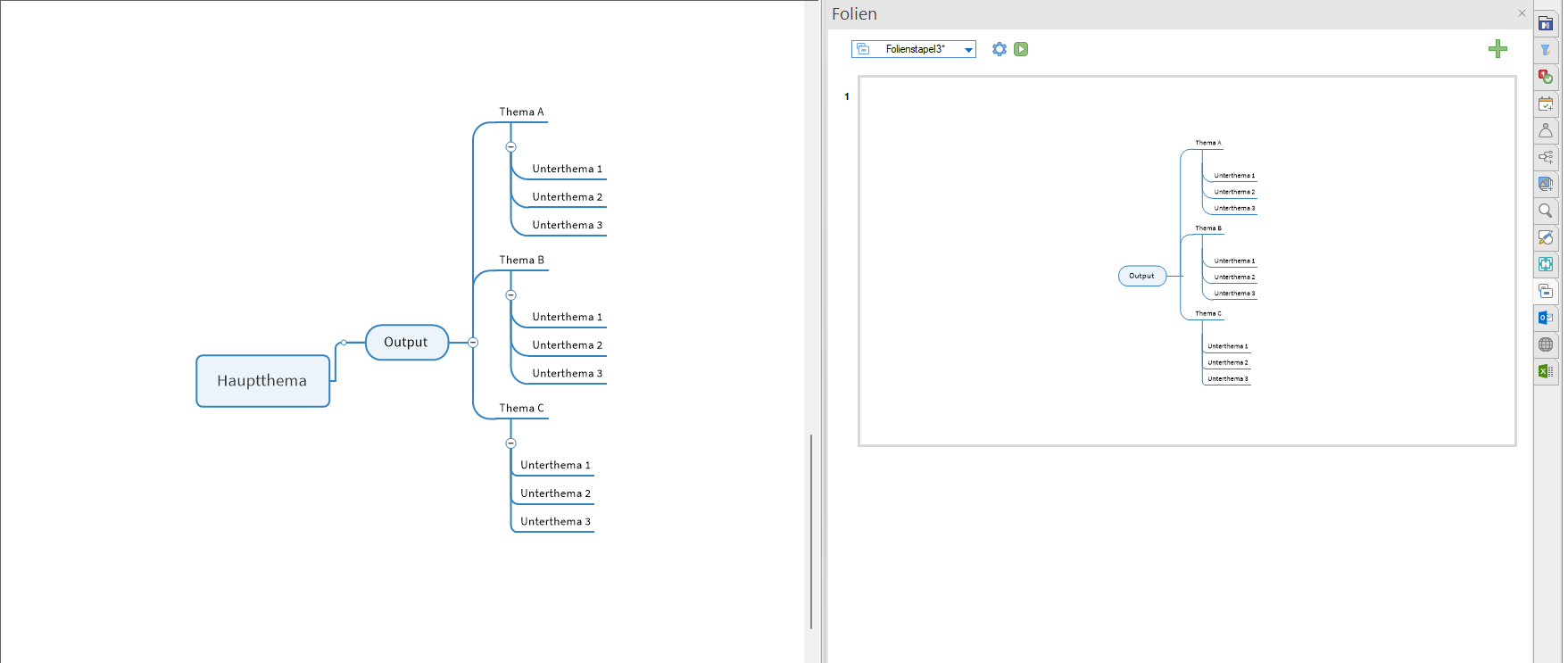Screen dimensions: 1568x663
Task: Click Thema A label in slide preview
Action: pos(1208,143)
